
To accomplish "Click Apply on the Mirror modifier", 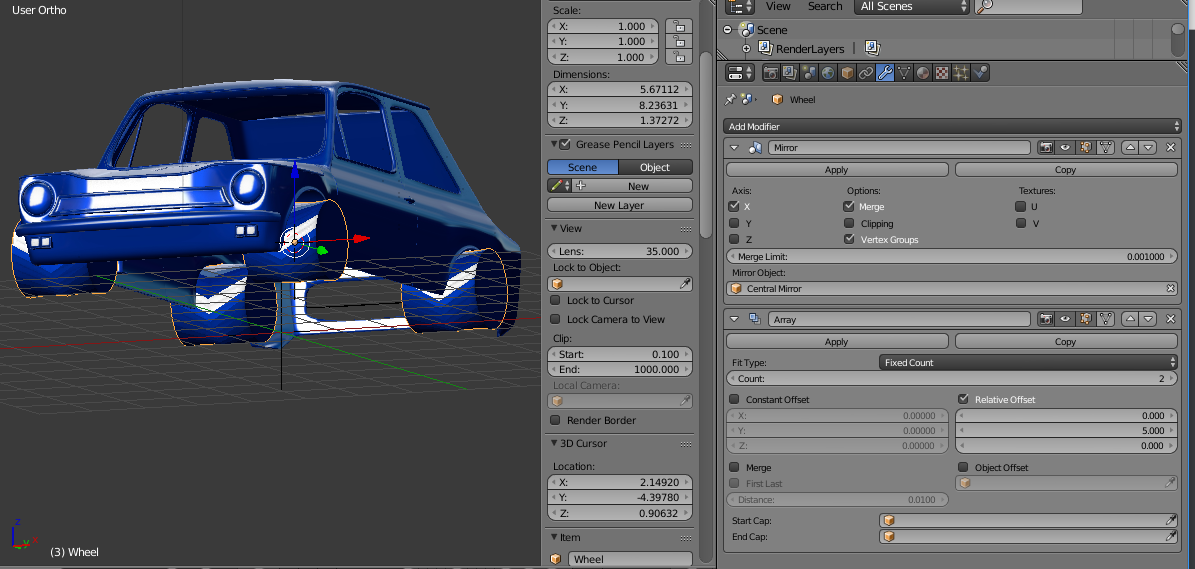I will click(836, 170).
